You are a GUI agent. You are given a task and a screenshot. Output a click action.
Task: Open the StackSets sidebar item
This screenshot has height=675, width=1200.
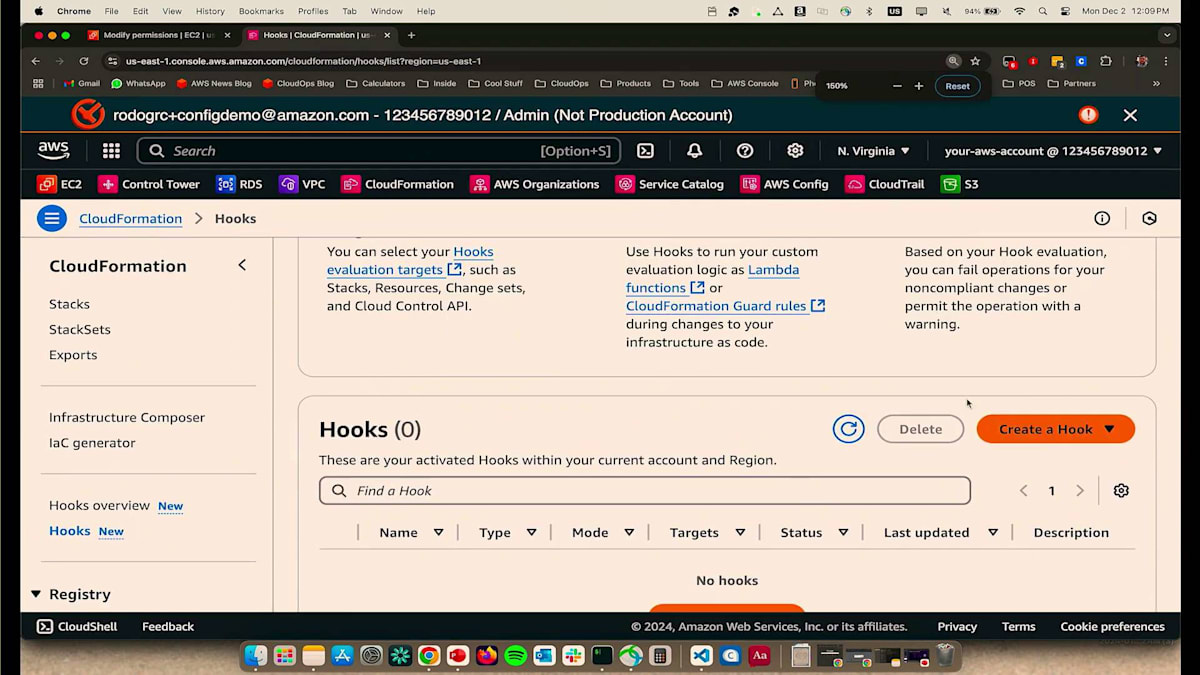pyautogui.click(x=80, y=329)
